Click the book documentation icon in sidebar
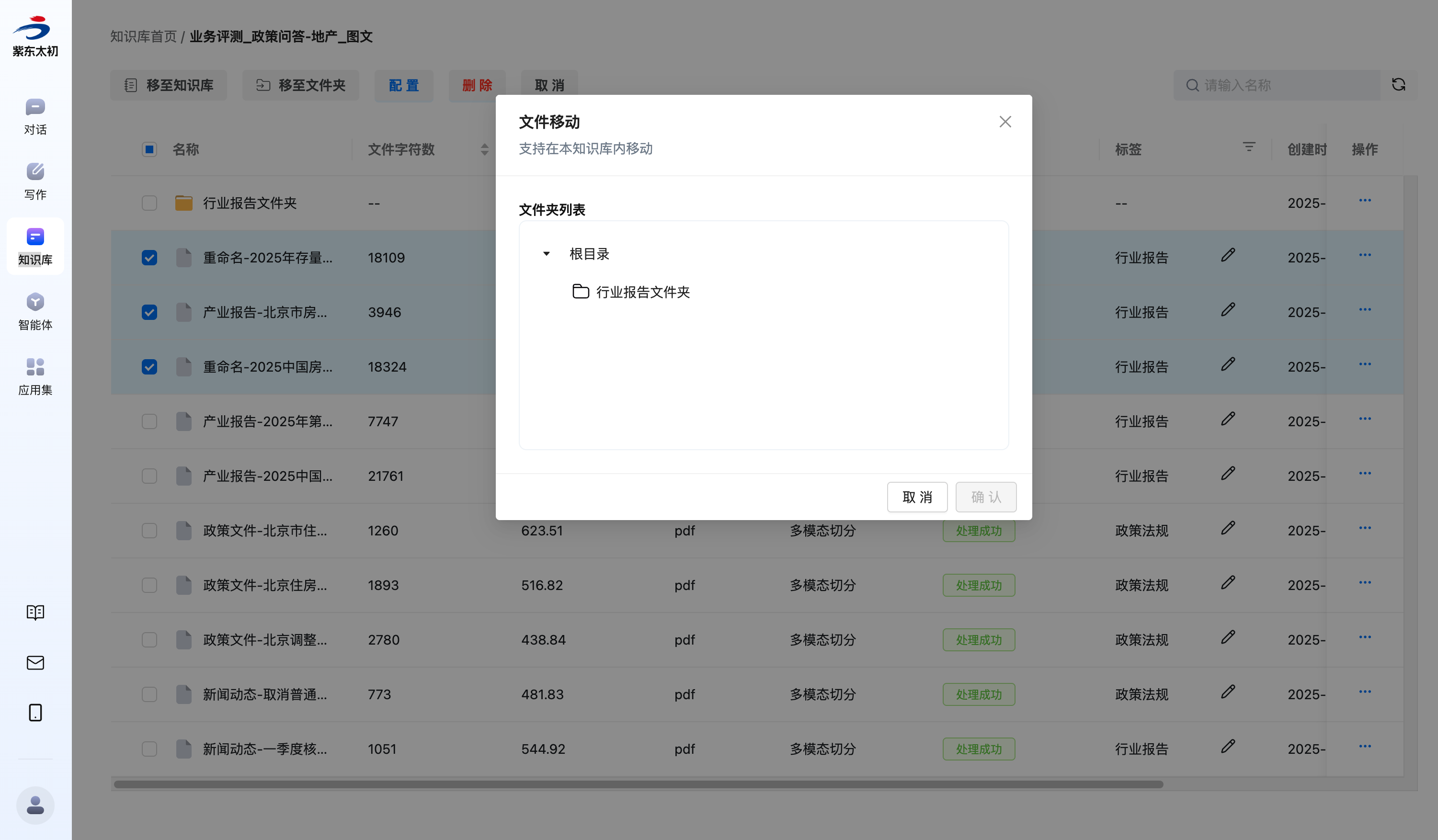This screenshot has height=840, width=1438. tap(35, 613)
